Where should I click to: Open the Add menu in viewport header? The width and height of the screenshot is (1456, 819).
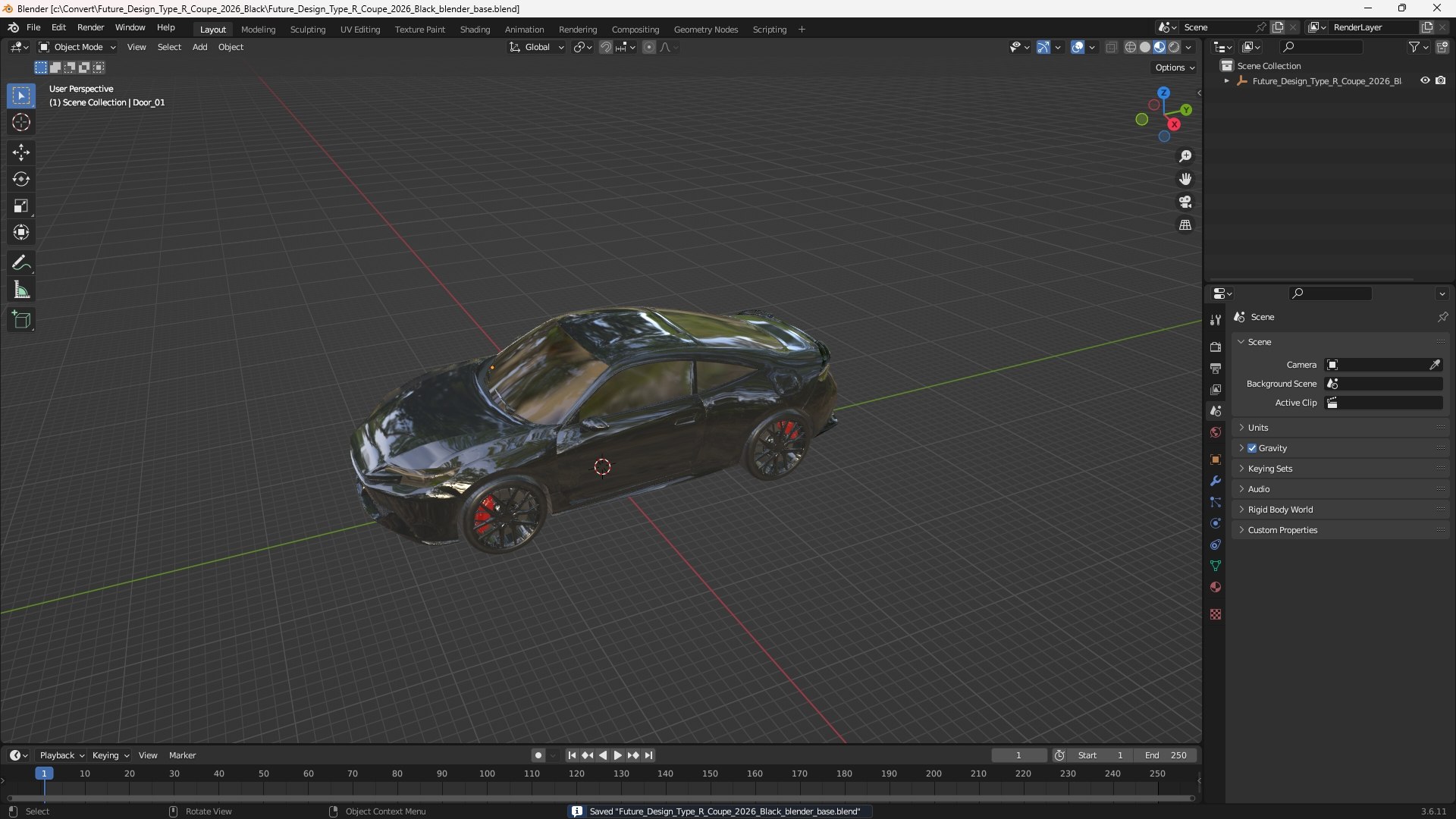coord(199,47)
